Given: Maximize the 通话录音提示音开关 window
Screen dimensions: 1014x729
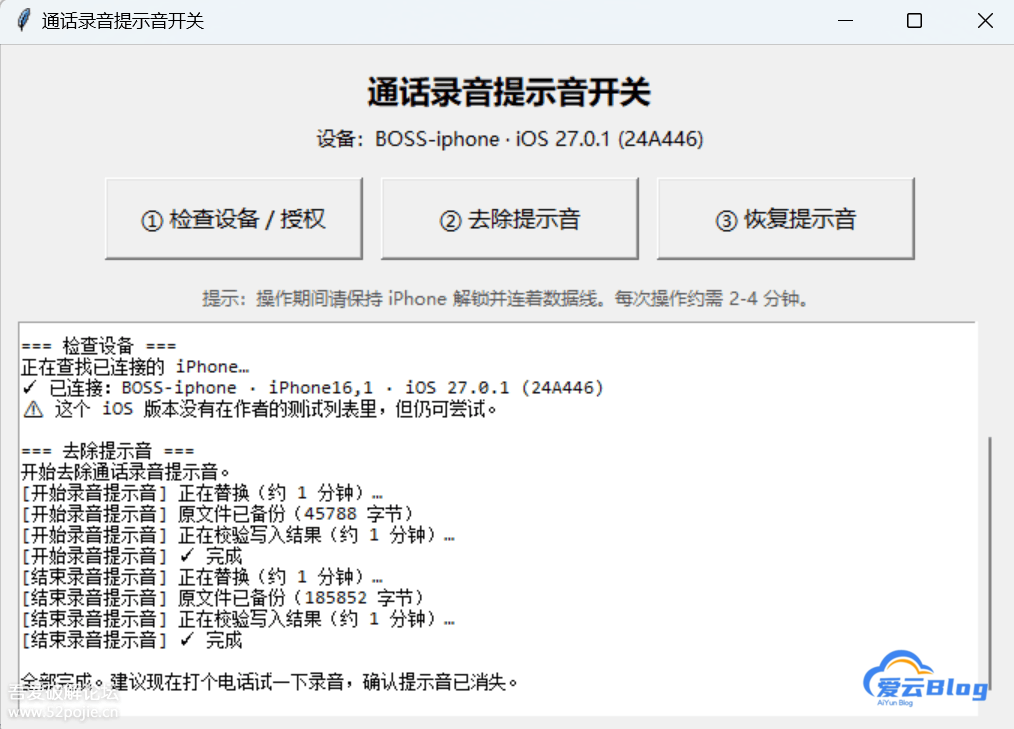Looking at the screenshot, I should [914, 21].
